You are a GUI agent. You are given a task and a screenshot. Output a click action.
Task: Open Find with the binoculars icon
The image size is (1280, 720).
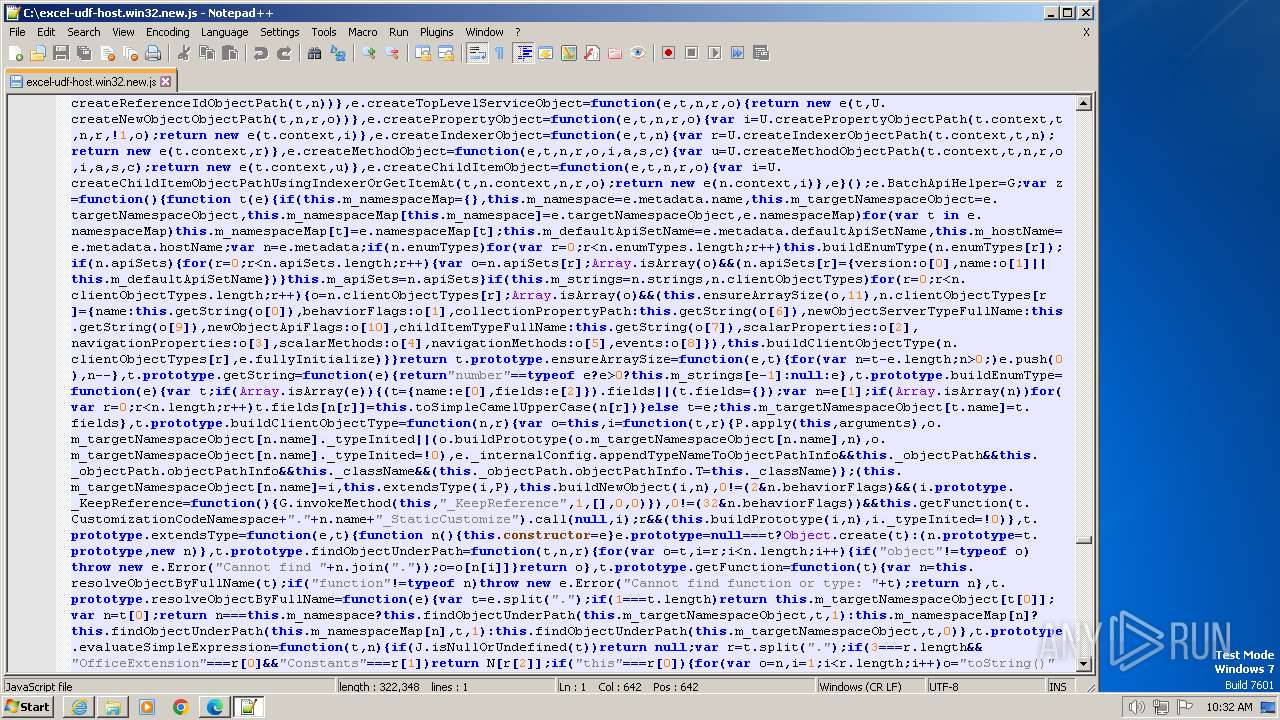click(x=314, y=53)
